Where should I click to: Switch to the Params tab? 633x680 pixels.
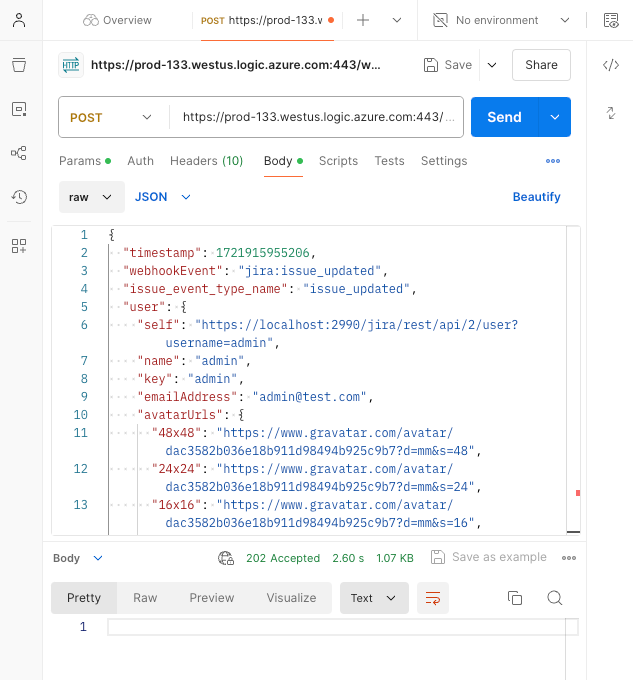click(x=85, y=161)
